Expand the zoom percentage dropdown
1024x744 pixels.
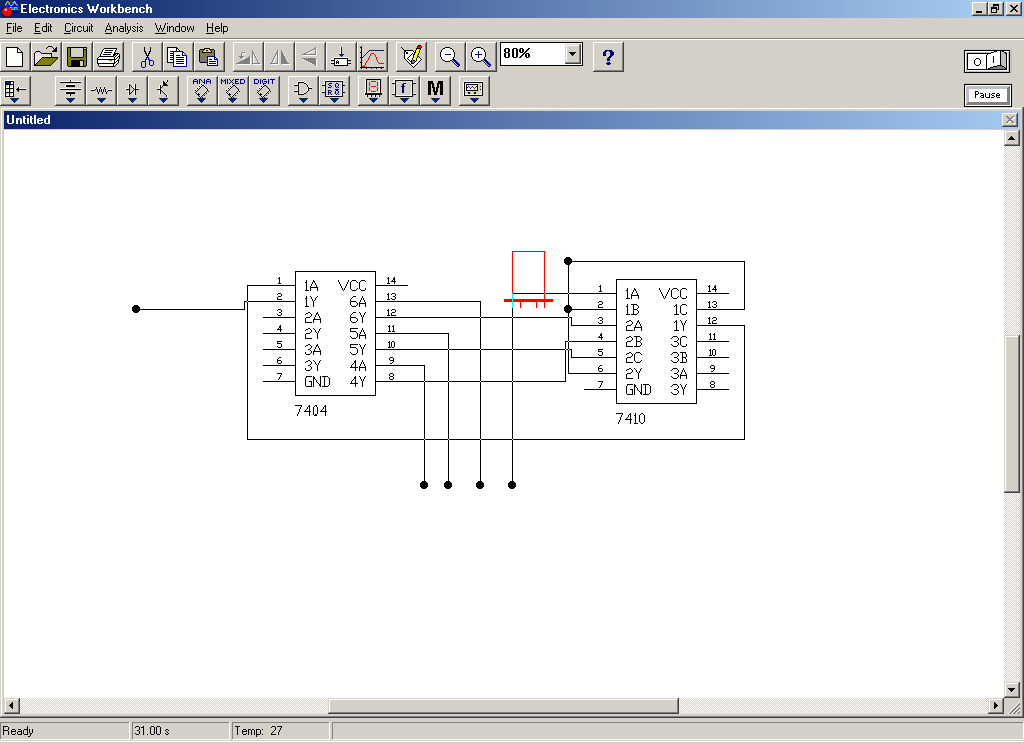point(573,54)
